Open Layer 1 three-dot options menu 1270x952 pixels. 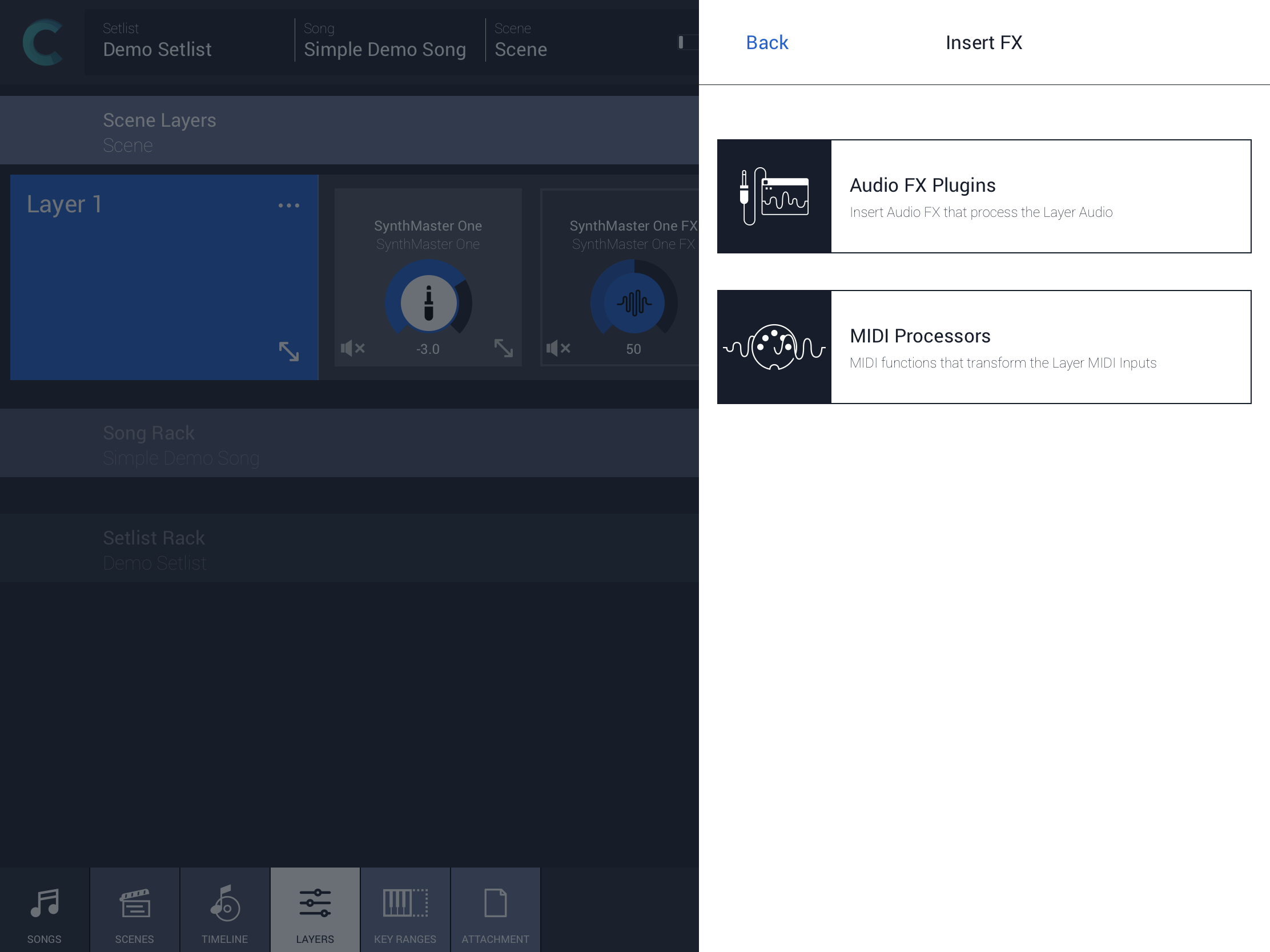click(x=289, y=205)
